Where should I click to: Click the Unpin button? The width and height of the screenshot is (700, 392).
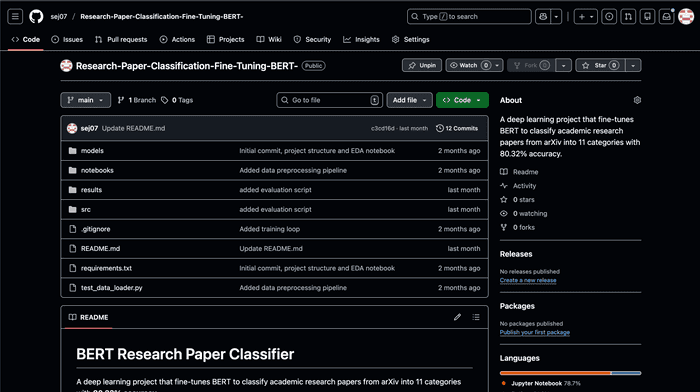tap(422, 65)
